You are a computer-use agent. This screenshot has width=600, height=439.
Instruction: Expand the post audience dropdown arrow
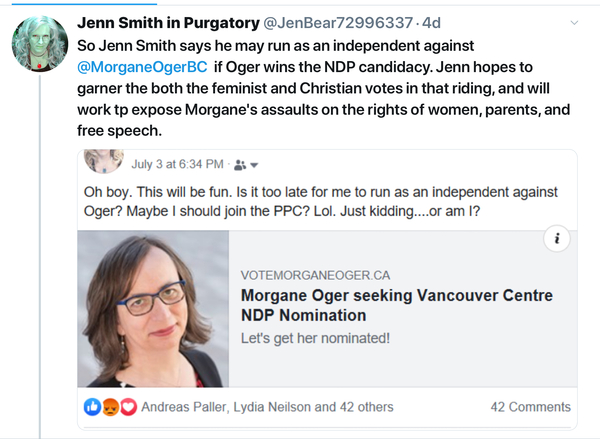pos(254,164)
